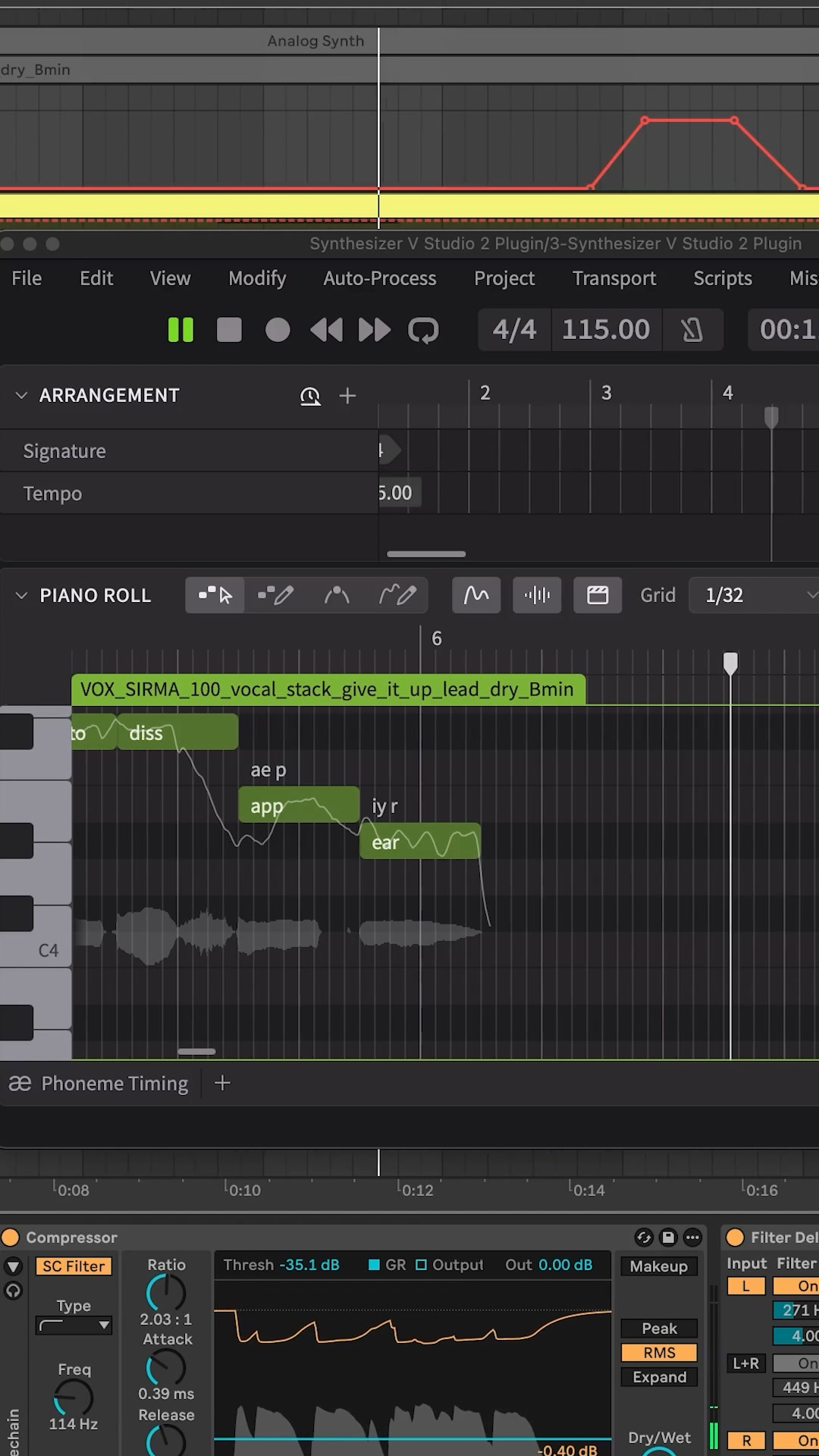This screenshot has width=819, height=1456.
Task: Select the 'ear' note
Action: tap(420, 842)
